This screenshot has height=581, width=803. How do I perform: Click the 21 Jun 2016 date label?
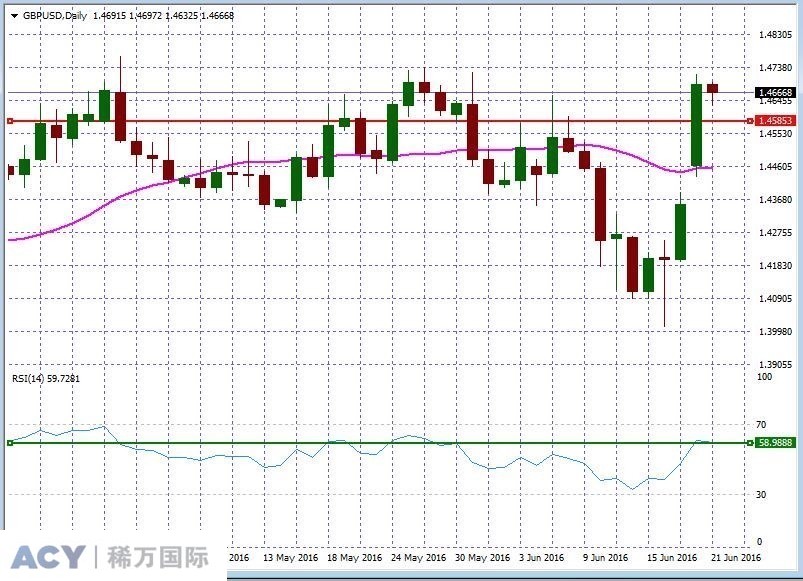point(736,557)
